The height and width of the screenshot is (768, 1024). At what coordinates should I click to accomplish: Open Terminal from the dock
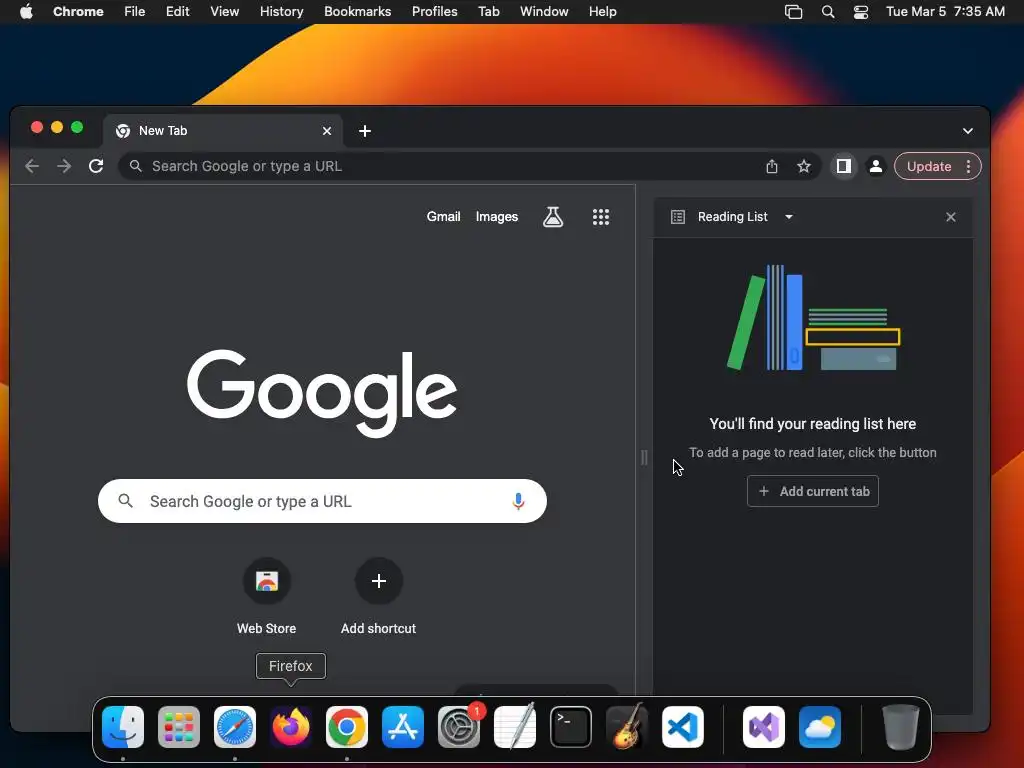[x=571, y=727]
